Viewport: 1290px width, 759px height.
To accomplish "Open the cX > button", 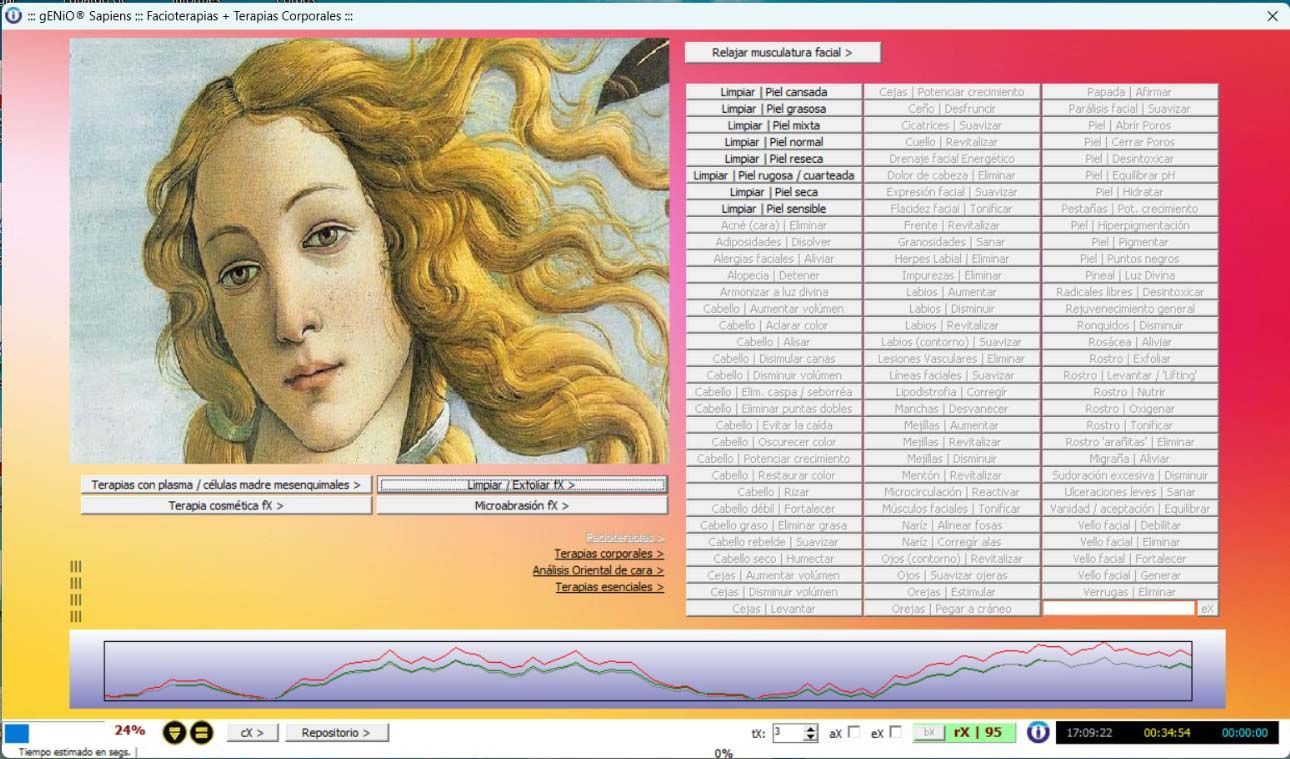I will coord(253,733).
